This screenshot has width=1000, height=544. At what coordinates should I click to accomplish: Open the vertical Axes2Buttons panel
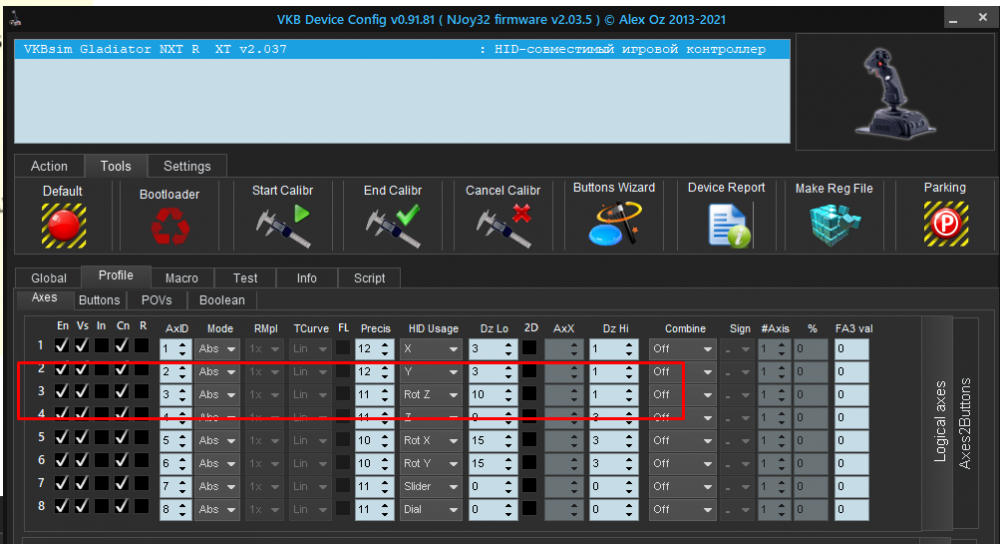[x=965, y=422]
